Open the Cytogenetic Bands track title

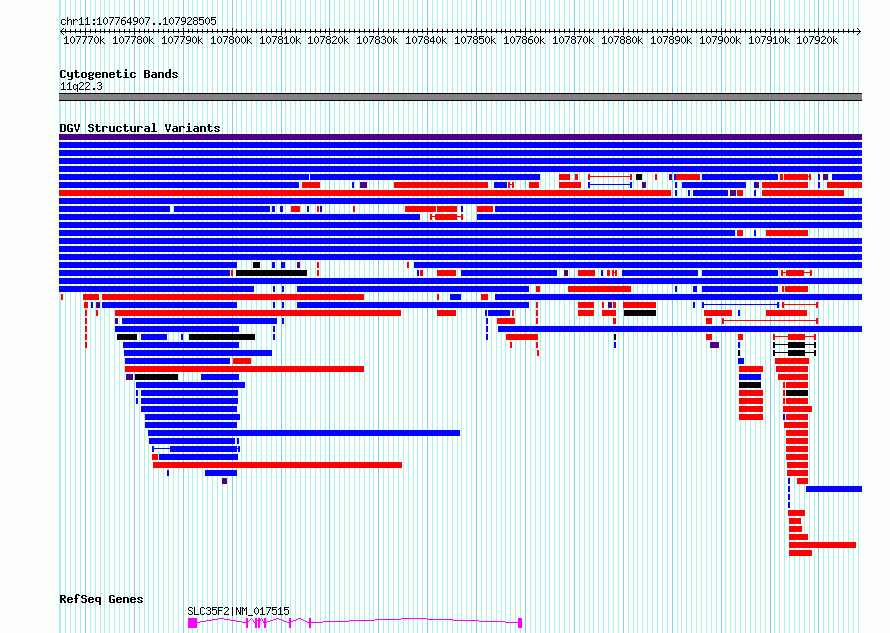point(119,74)
